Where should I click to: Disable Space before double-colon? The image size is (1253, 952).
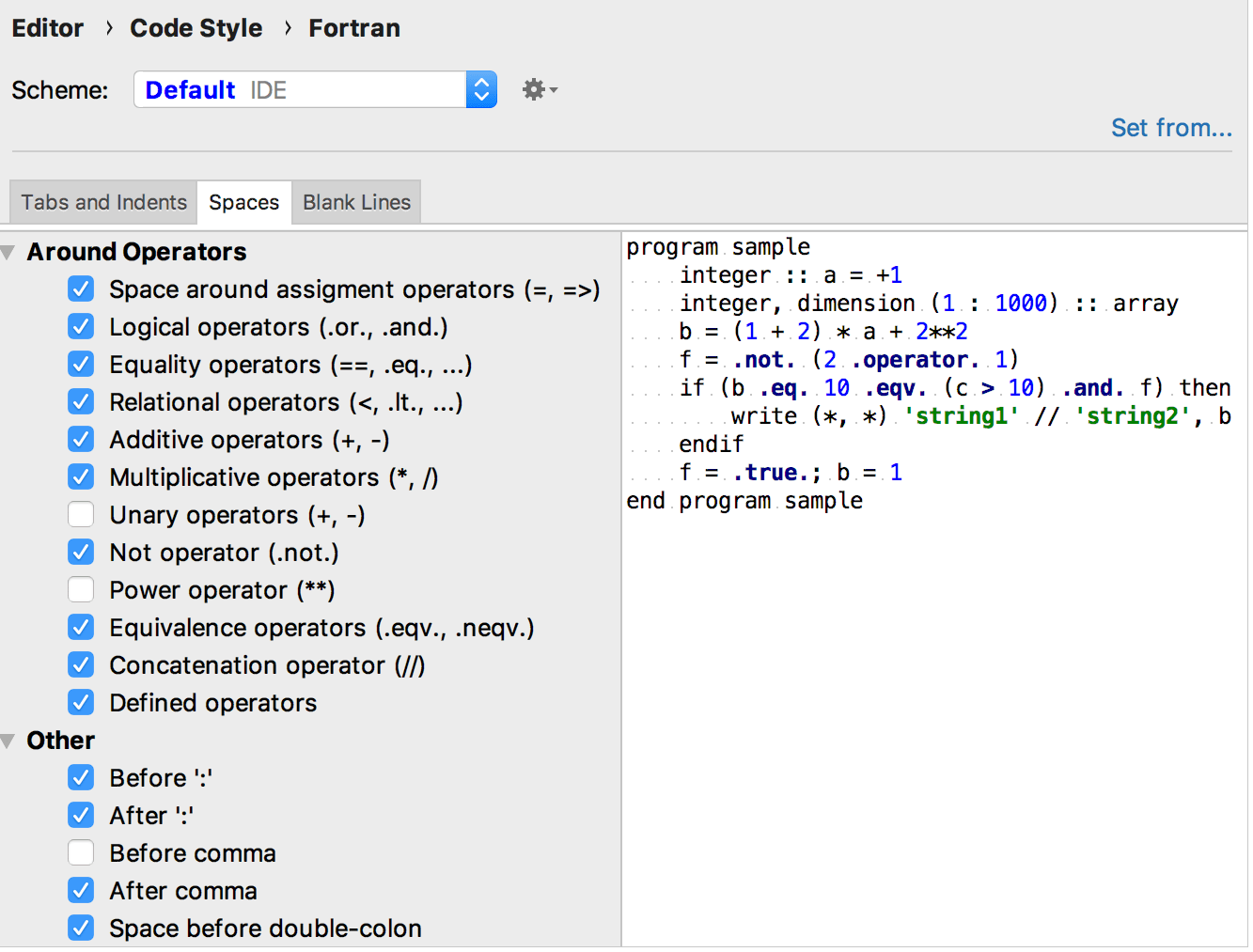click(x=81, y=928)
